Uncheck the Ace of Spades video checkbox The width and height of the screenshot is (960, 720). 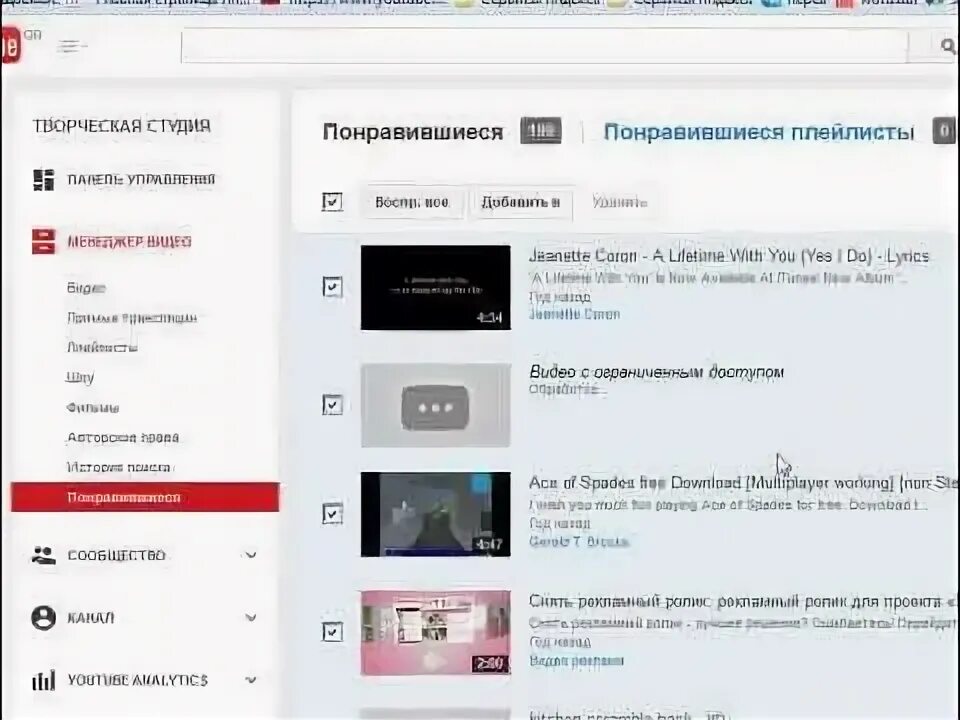coord(332,514)
